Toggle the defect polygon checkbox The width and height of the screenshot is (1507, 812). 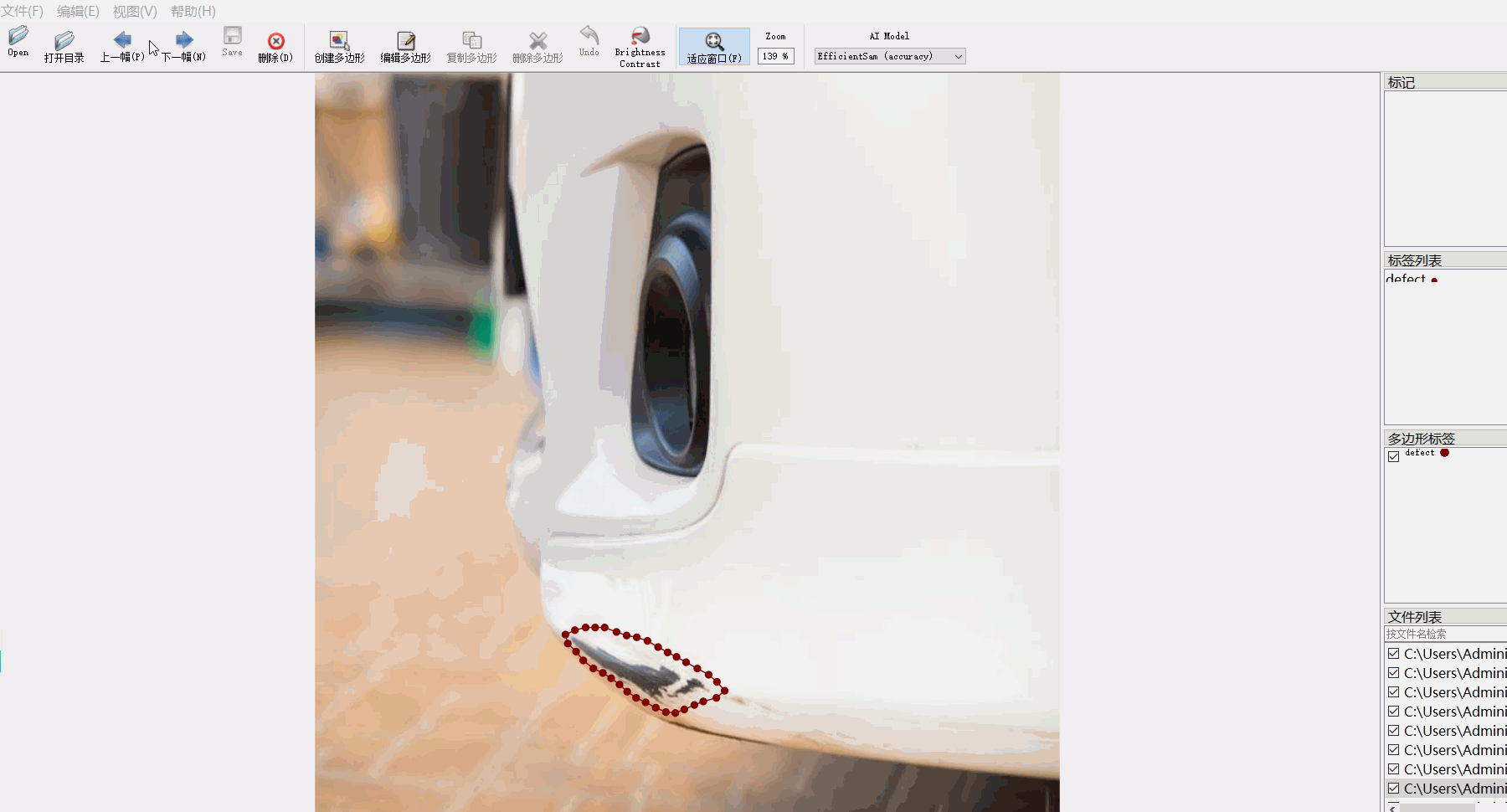(1394, 456)
